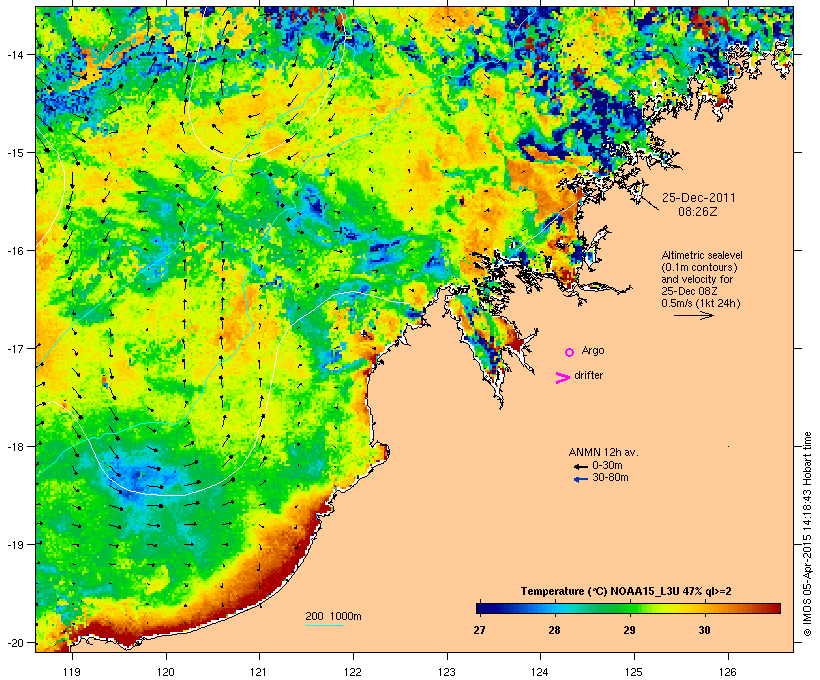Click latitude axis label -15
Screen dimensions: 820x680
[14, 153]
